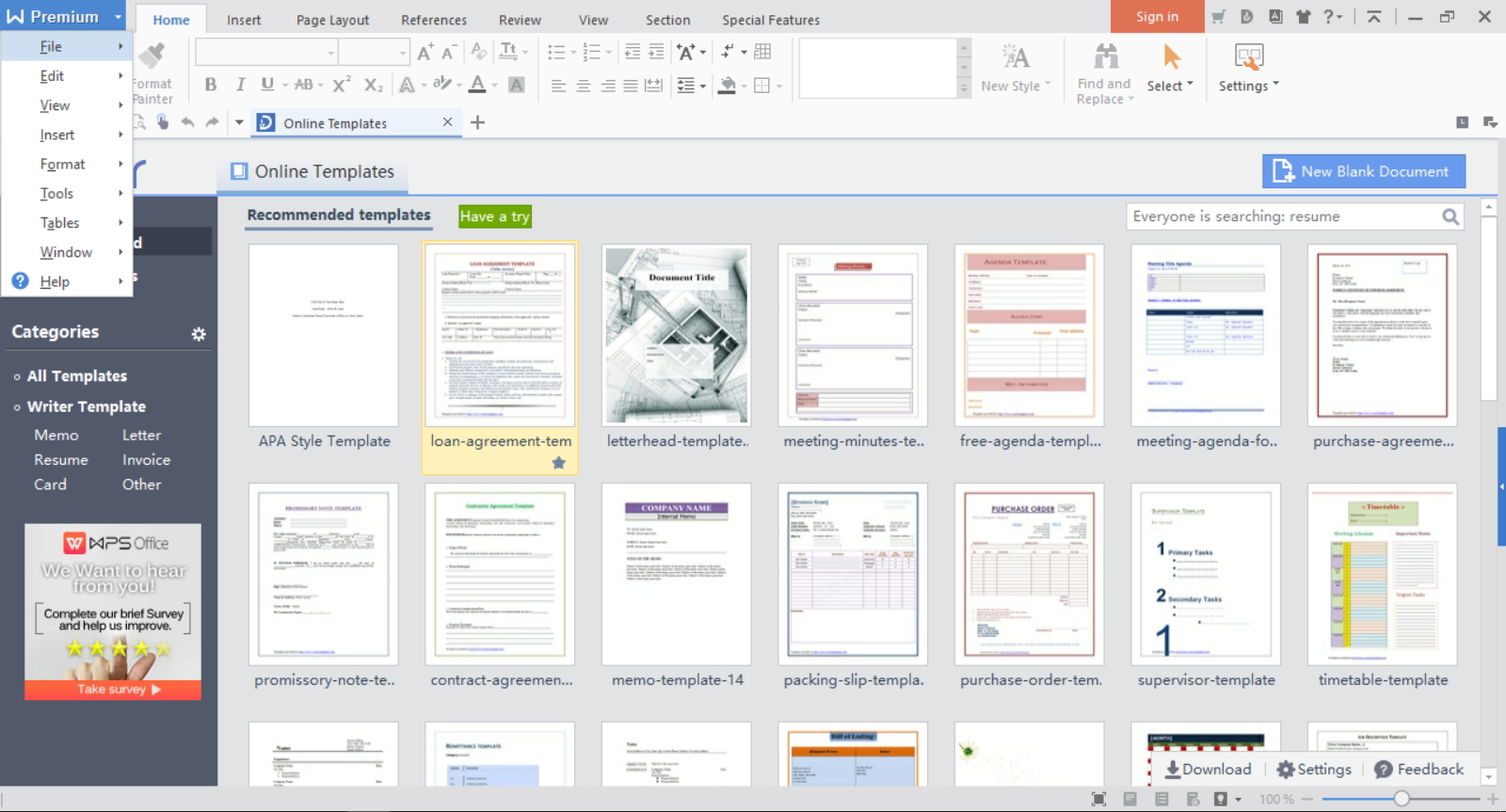The height and width of the screenshot is (812, 1506).
Task: Create a New Blank Document
Action: [x=1364, y=171]
